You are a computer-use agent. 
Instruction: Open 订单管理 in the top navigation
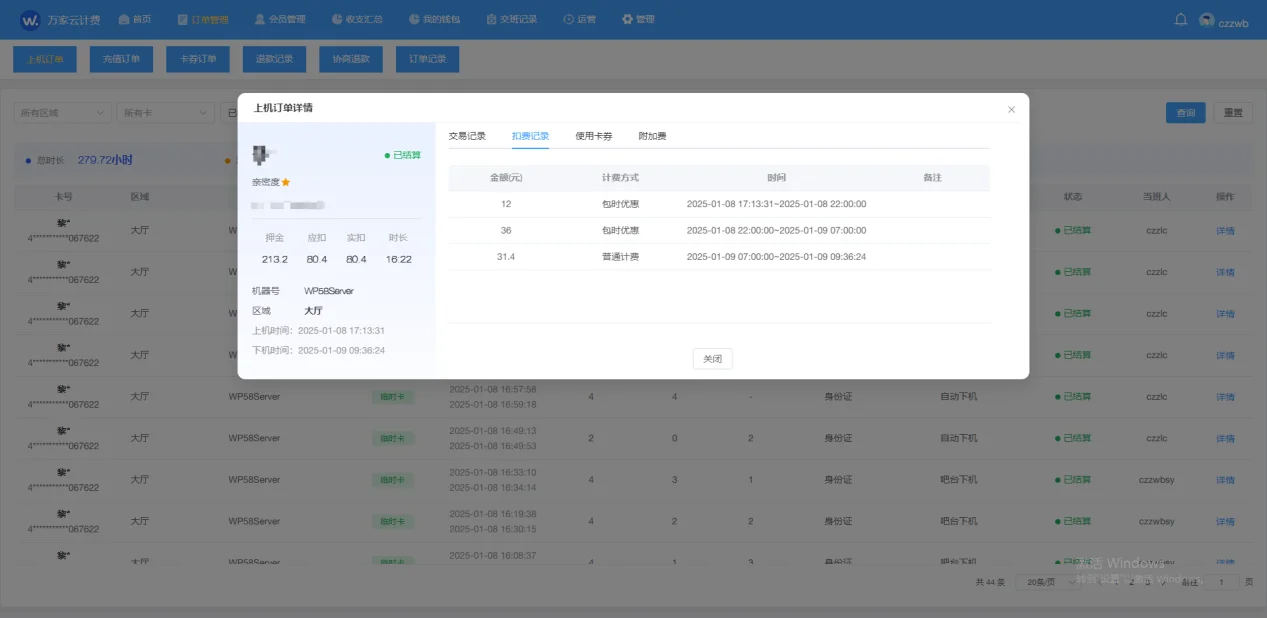(x=202, y=19)
